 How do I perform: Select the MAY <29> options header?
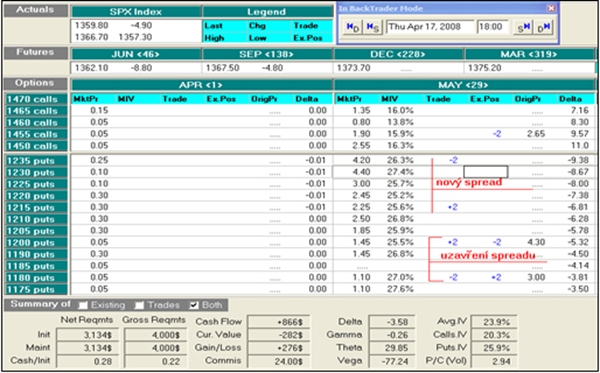tap(465, 85)
